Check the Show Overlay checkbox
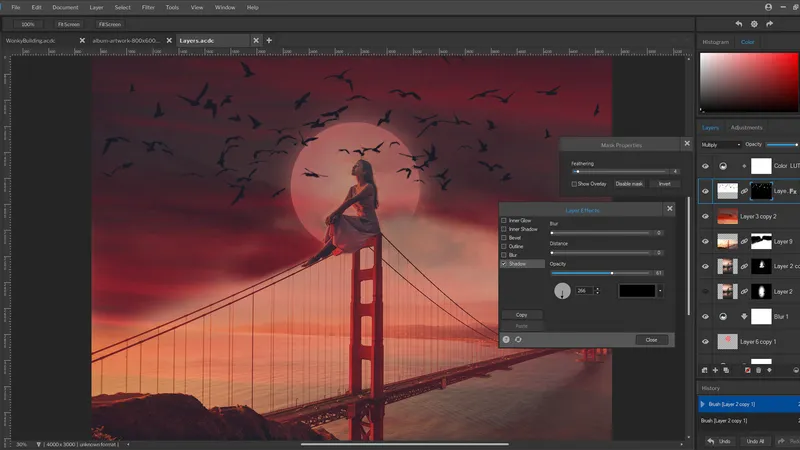 574,184
